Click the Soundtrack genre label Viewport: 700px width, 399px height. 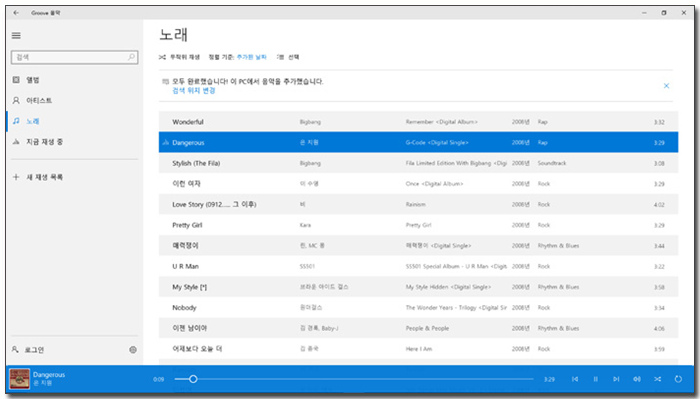(552, 163)
